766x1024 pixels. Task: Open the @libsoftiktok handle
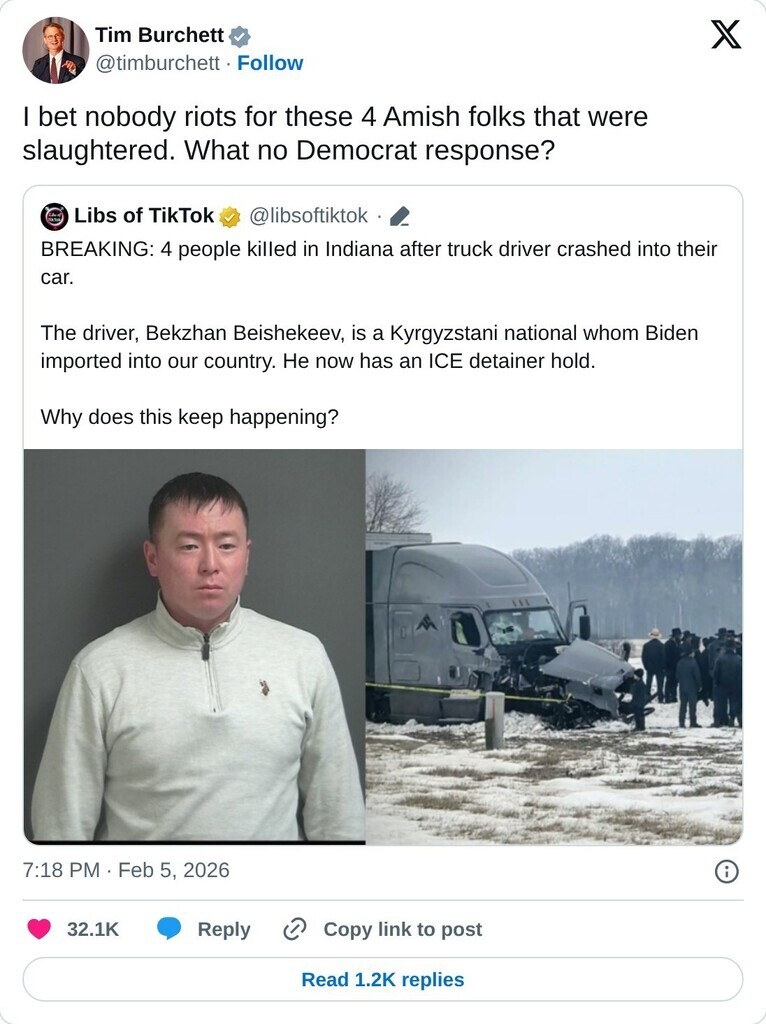[308, 216]
